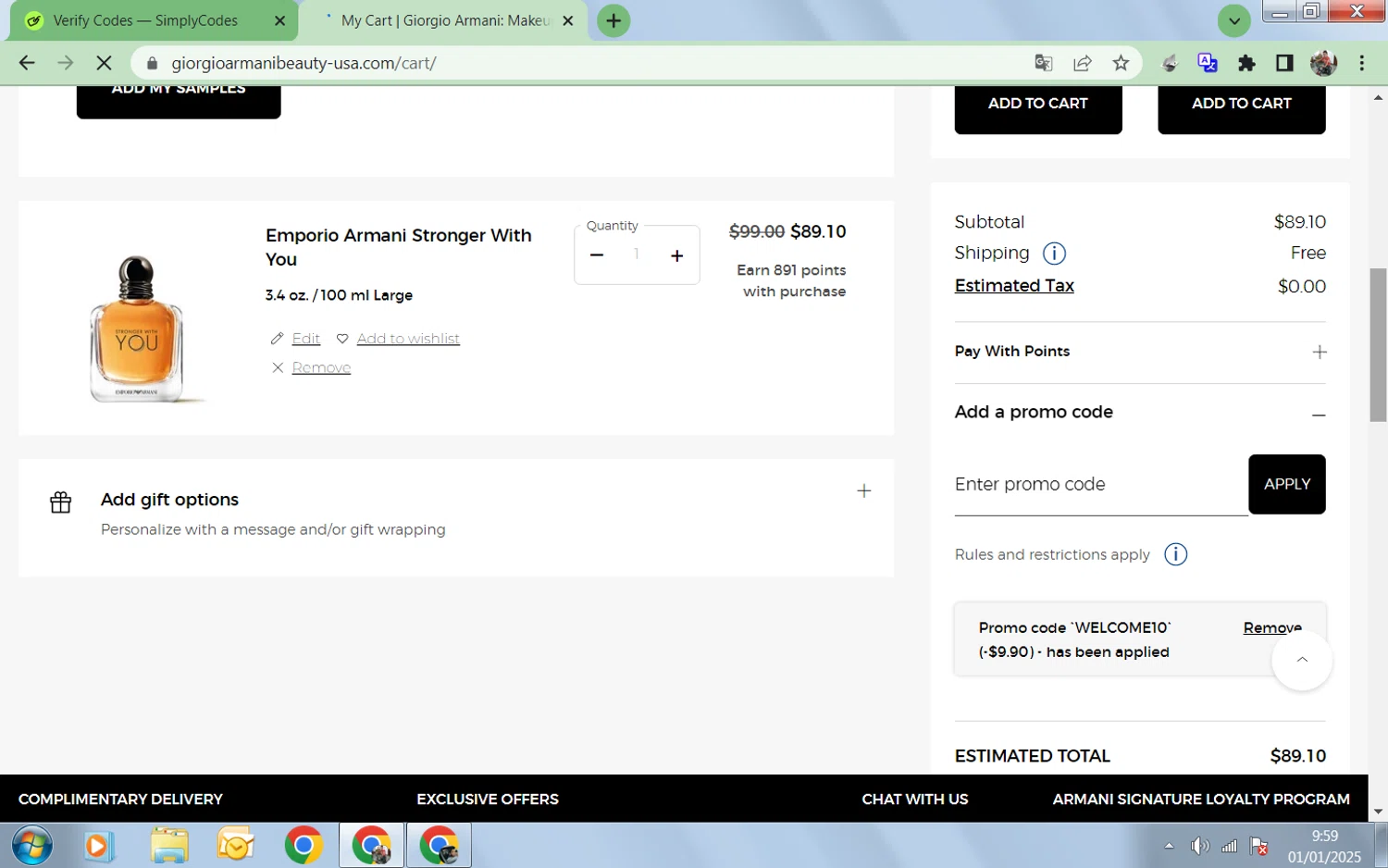Open File Explorer from taskbar
Screen dimensions: 1388x868
(169, 846)
